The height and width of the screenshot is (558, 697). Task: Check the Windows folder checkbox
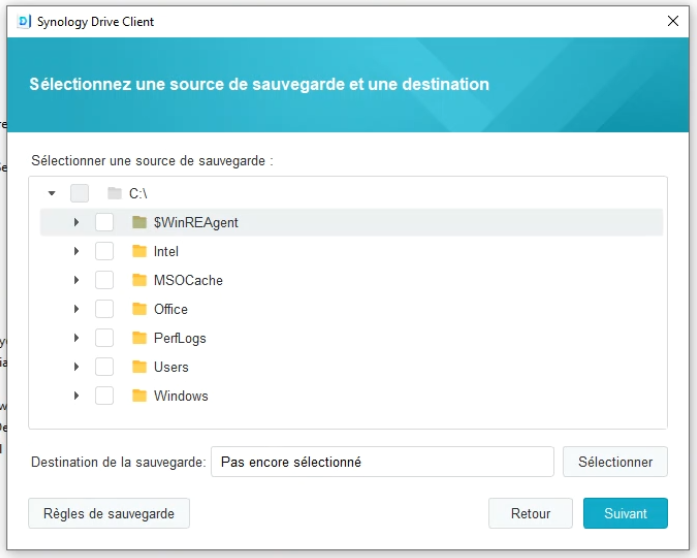pos(104,396)
